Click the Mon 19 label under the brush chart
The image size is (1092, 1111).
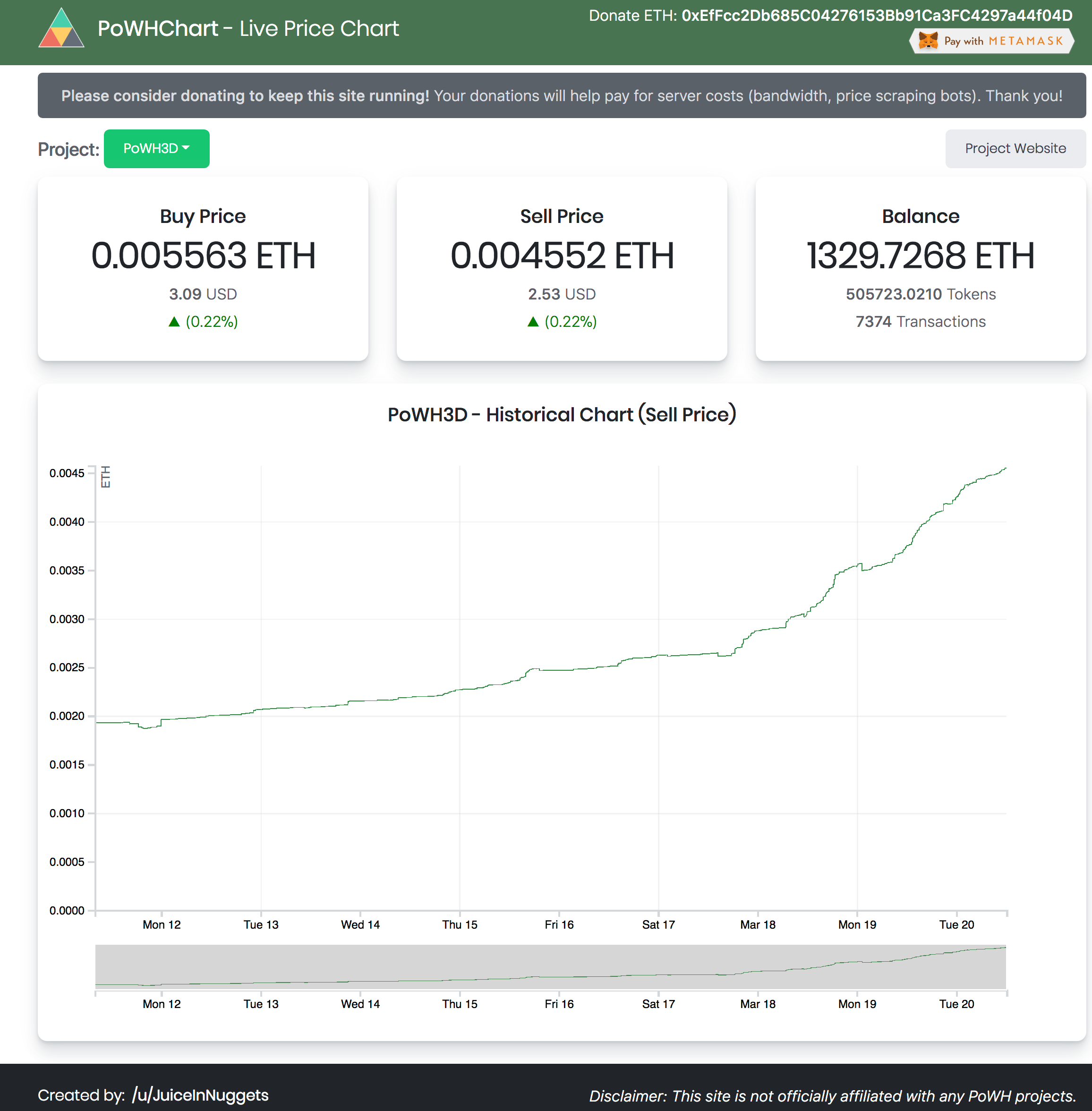point(857,1004)
